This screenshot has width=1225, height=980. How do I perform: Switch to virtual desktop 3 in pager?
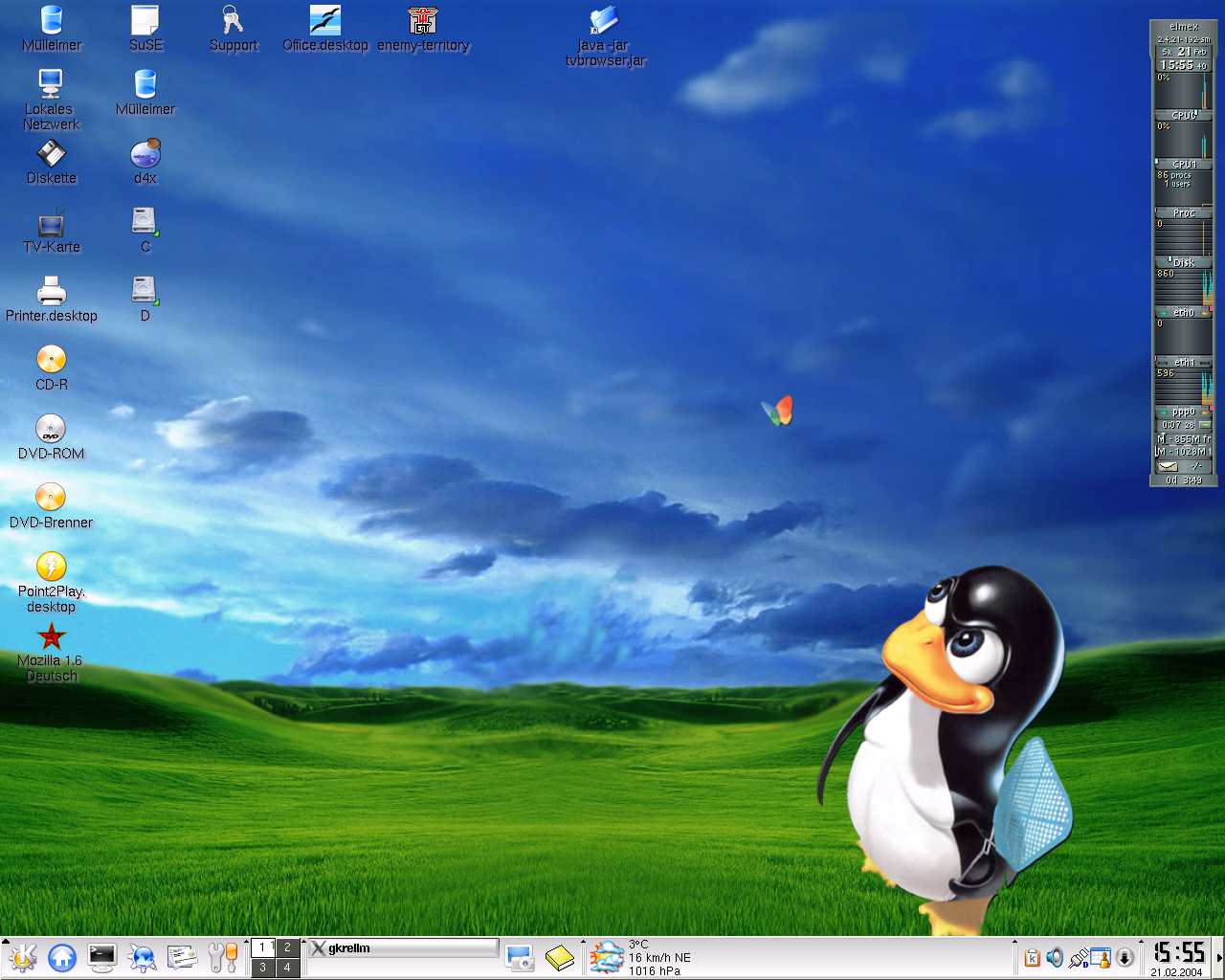click(x=263, y=968)
